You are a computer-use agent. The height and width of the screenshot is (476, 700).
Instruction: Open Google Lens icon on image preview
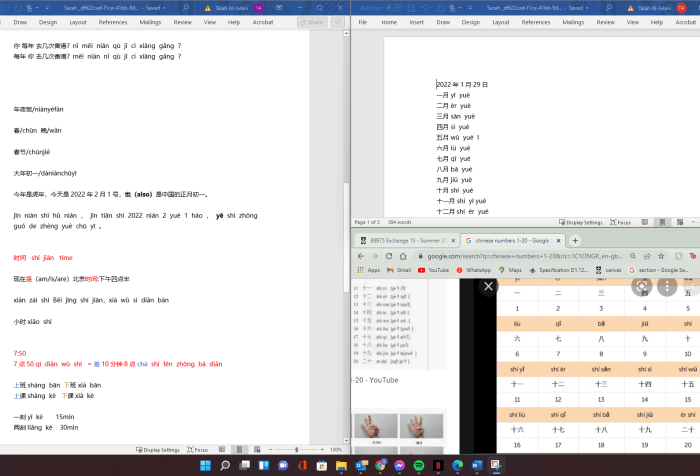(x=641, y=286)
